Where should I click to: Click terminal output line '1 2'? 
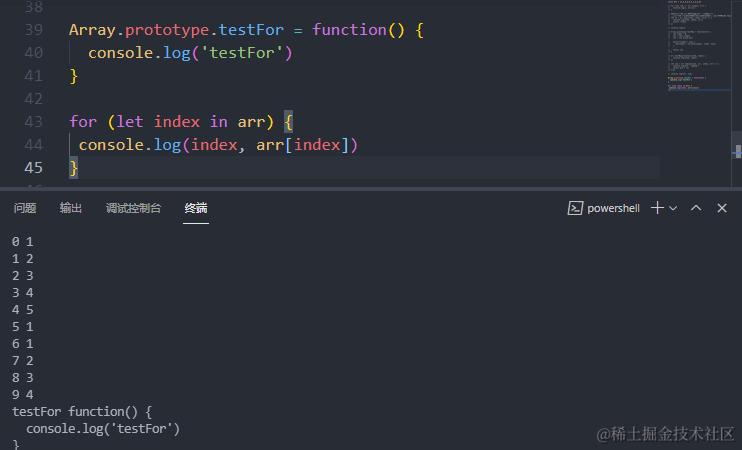23,259
